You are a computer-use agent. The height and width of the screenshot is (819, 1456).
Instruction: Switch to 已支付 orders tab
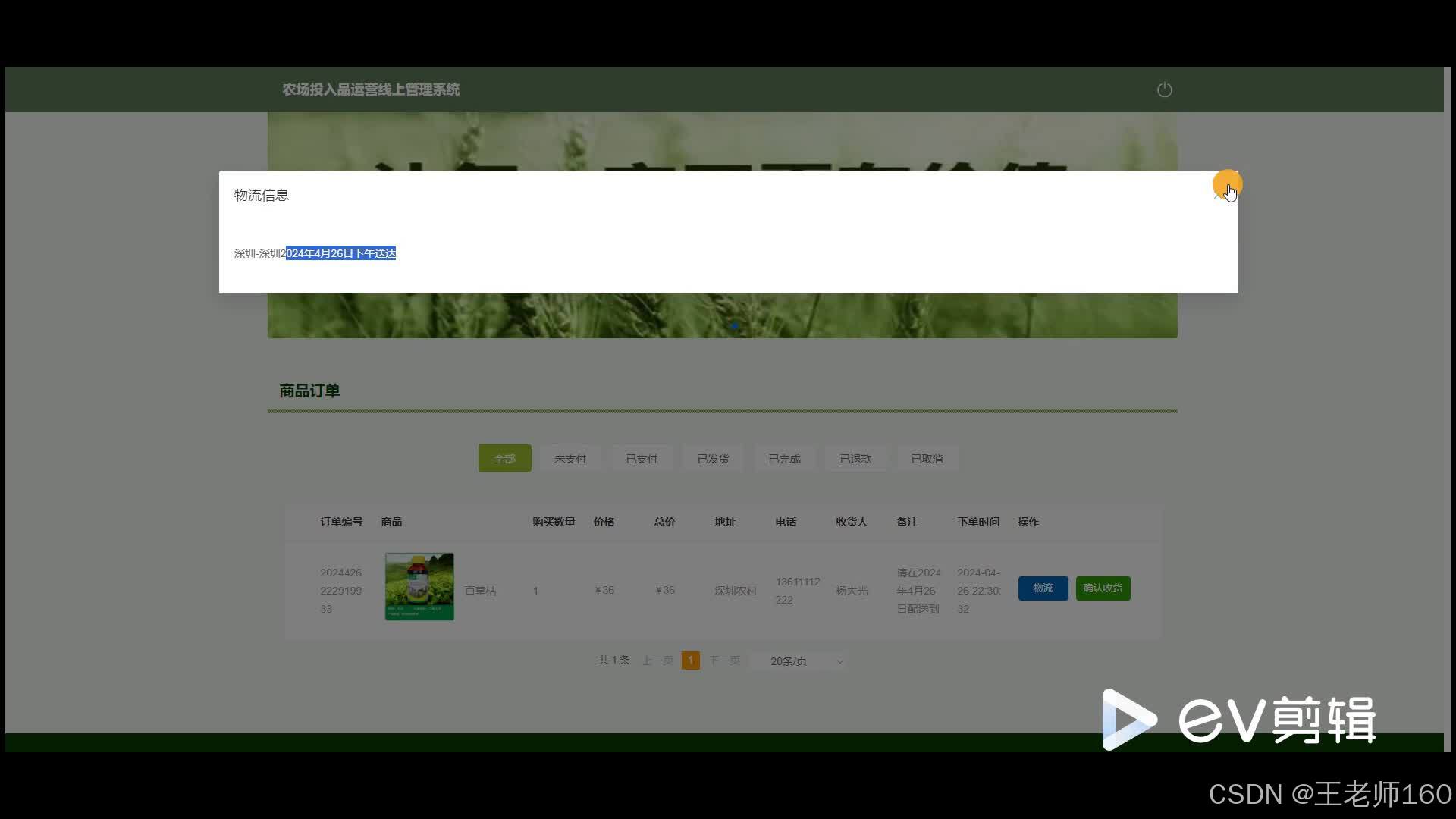pos(642,459)
